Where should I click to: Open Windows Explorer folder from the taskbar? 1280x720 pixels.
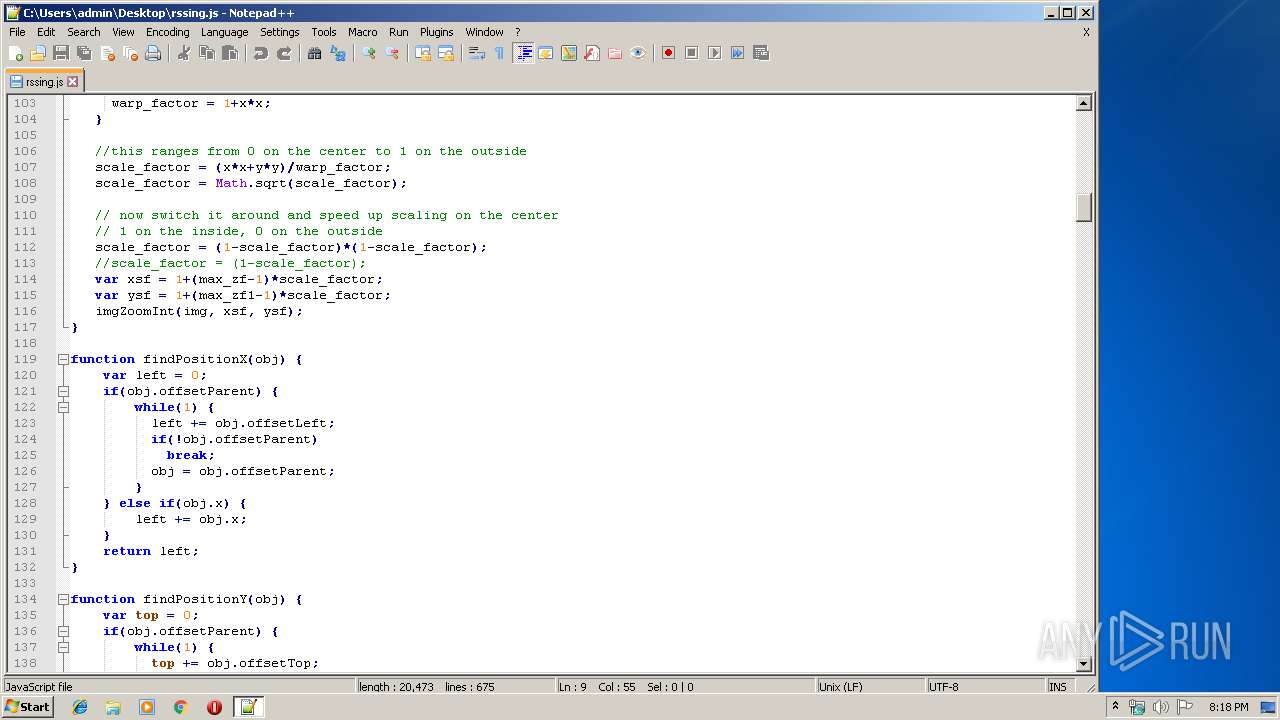point(113,707)
